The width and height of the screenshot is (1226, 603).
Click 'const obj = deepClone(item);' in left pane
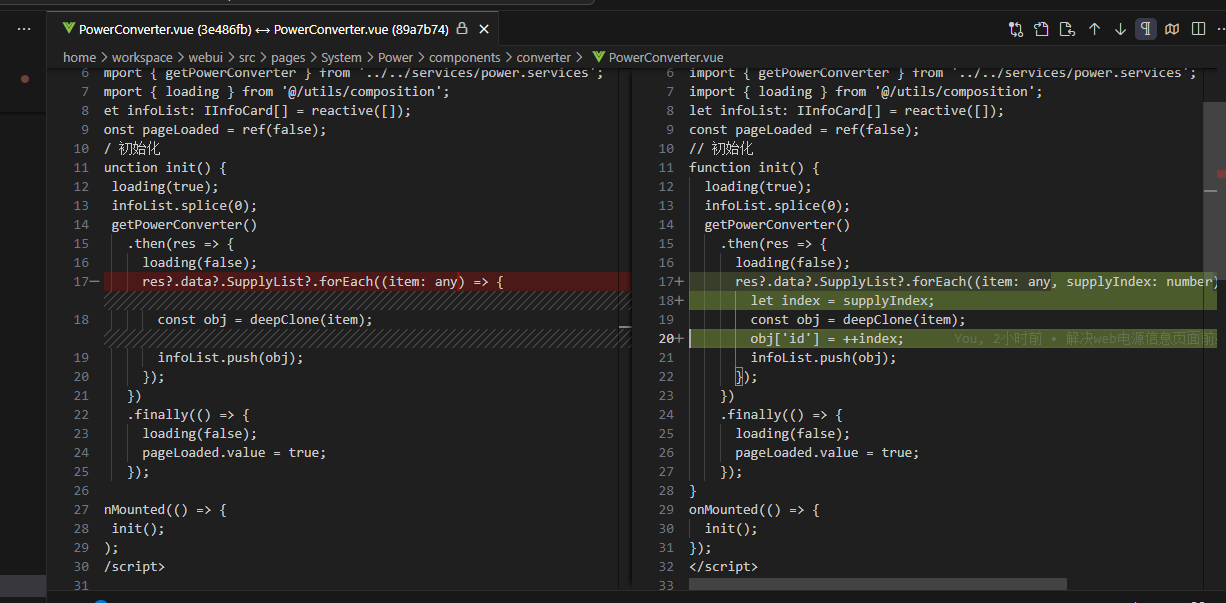click(x=265, y=320)
